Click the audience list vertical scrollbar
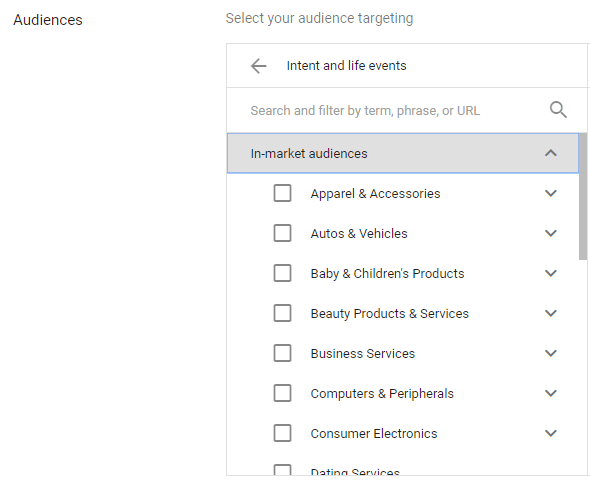 pyautogui.click(x=583, y=196)
